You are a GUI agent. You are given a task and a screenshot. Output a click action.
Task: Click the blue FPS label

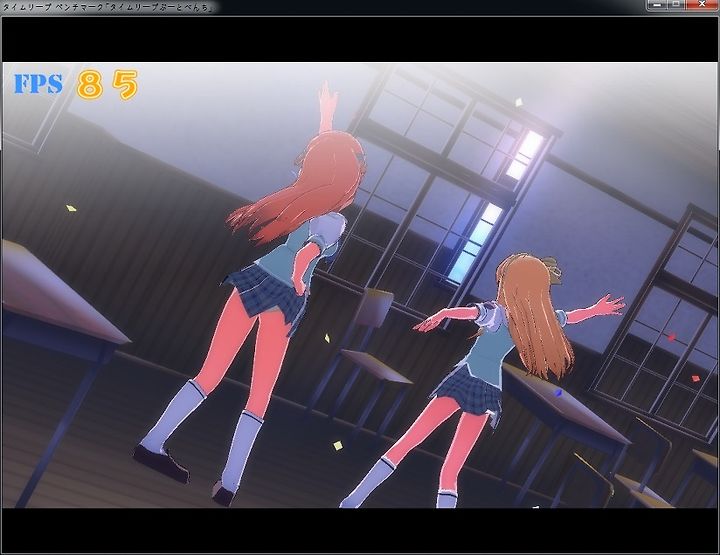(x=38, y=84)
